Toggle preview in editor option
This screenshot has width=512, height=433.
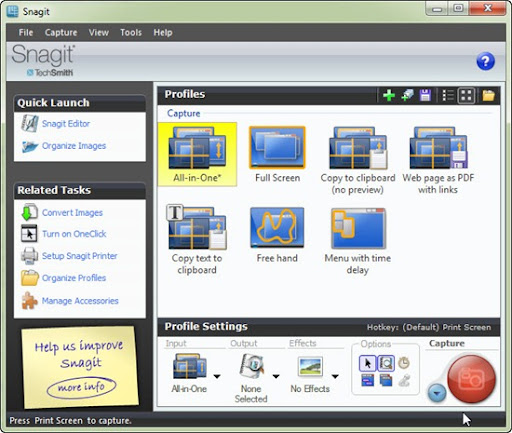coord(386,363)
